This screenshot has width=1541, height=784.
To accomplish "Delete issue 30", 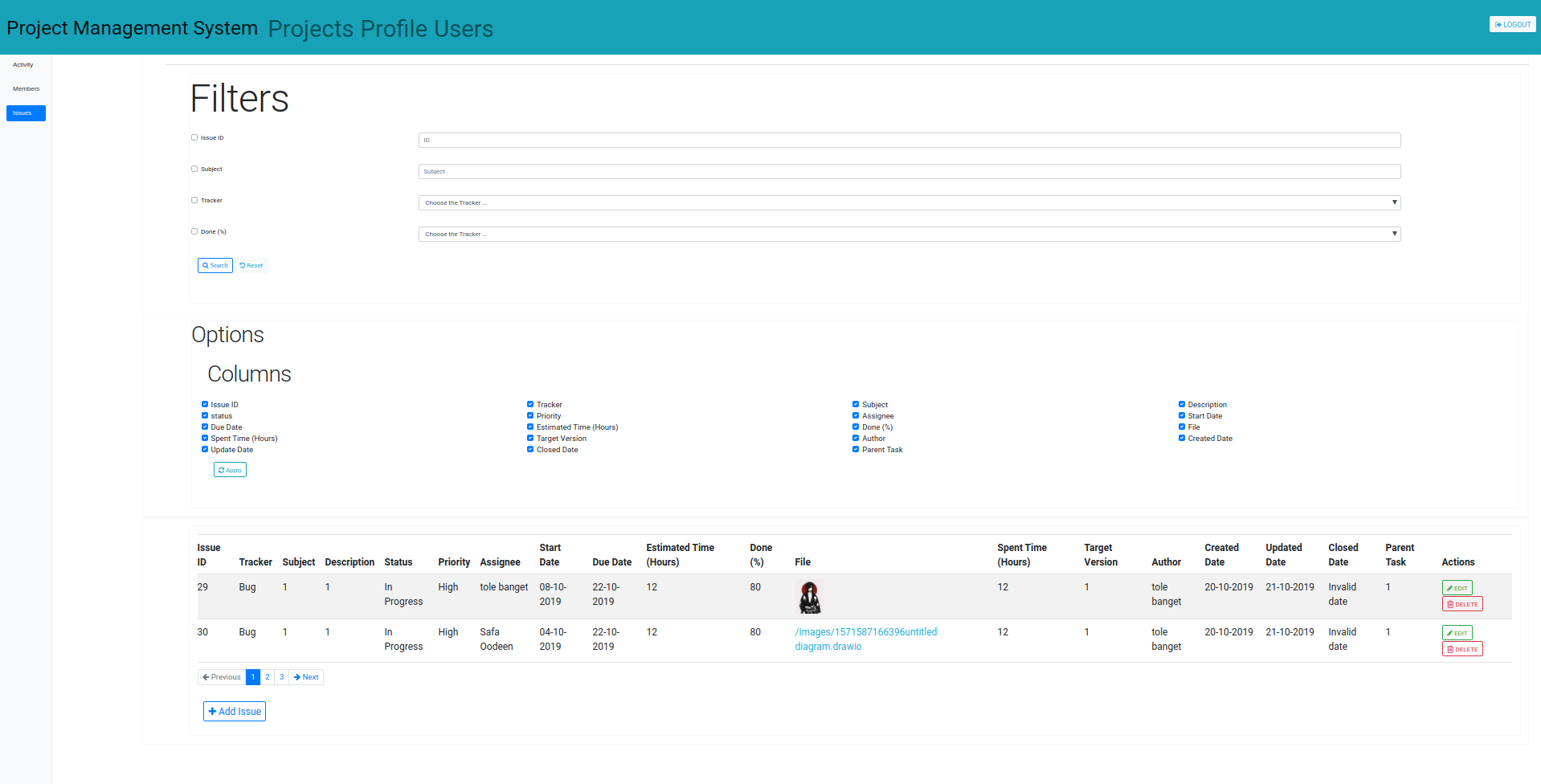I will [x=1461, y=649].
